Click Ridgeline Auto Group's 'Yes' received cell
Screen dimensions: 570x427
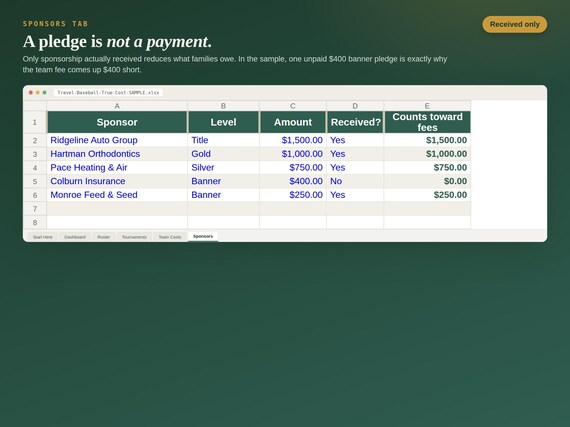pos(355,140)
